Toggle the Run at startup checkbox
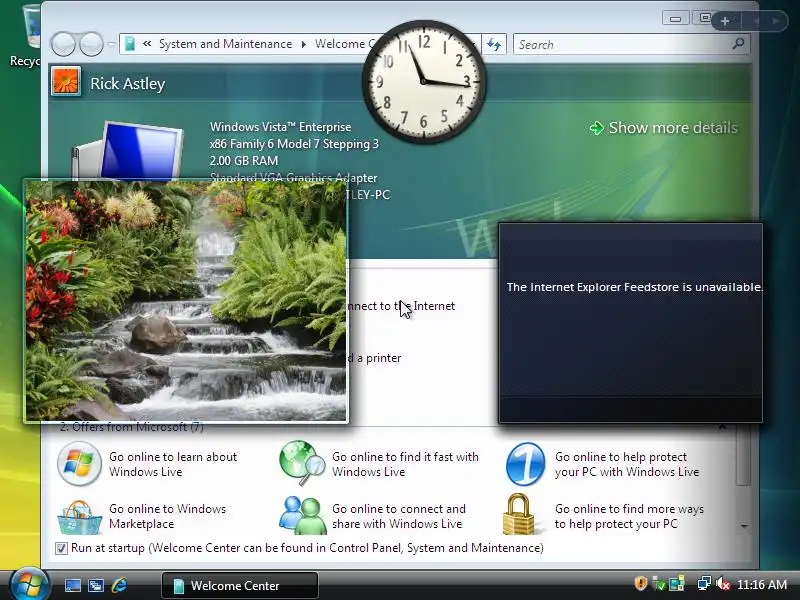The width and height of the screenshot is (800, 600). coord(61,548)
